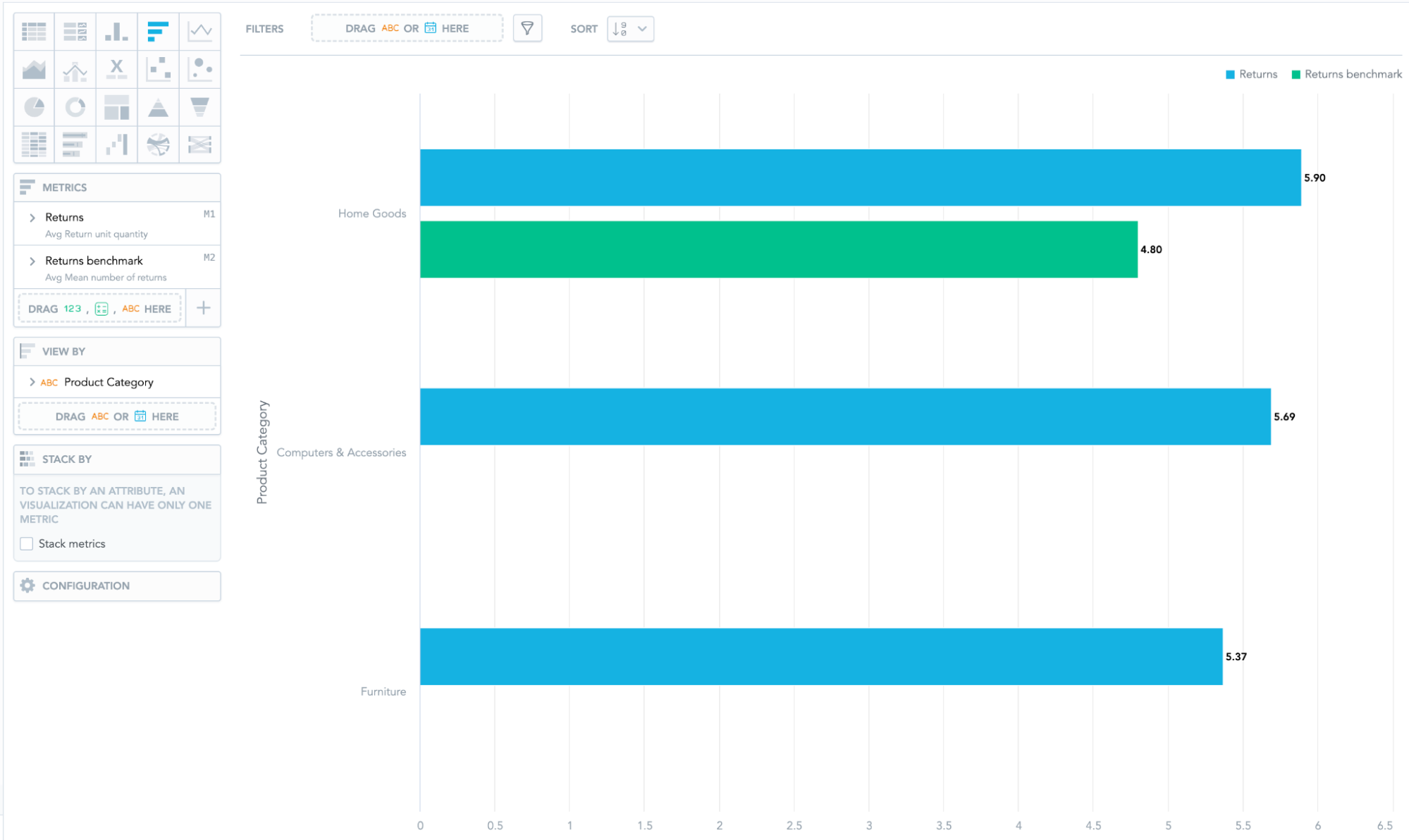Select the table view icon
The height and width of the screenshot is (840, 1409).
pyautogui.click(x=34, y=29)
